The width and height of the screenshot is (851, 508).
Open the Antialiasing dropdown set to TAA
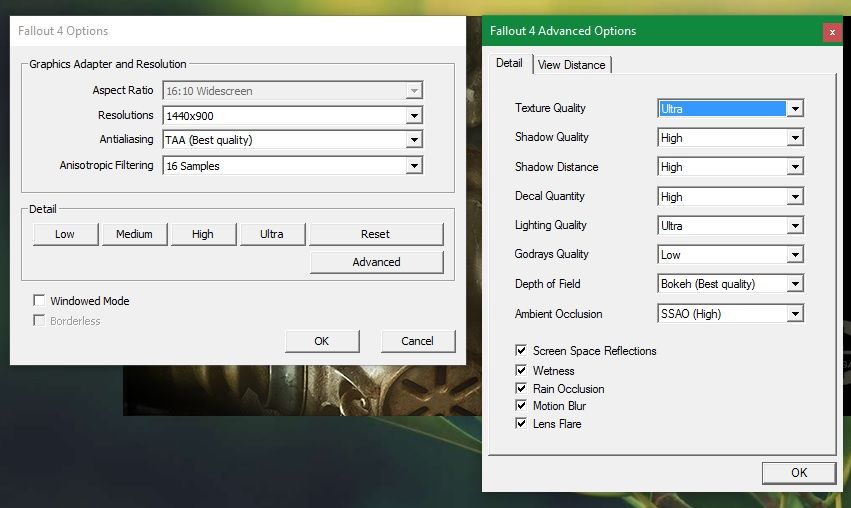point(293,140)
